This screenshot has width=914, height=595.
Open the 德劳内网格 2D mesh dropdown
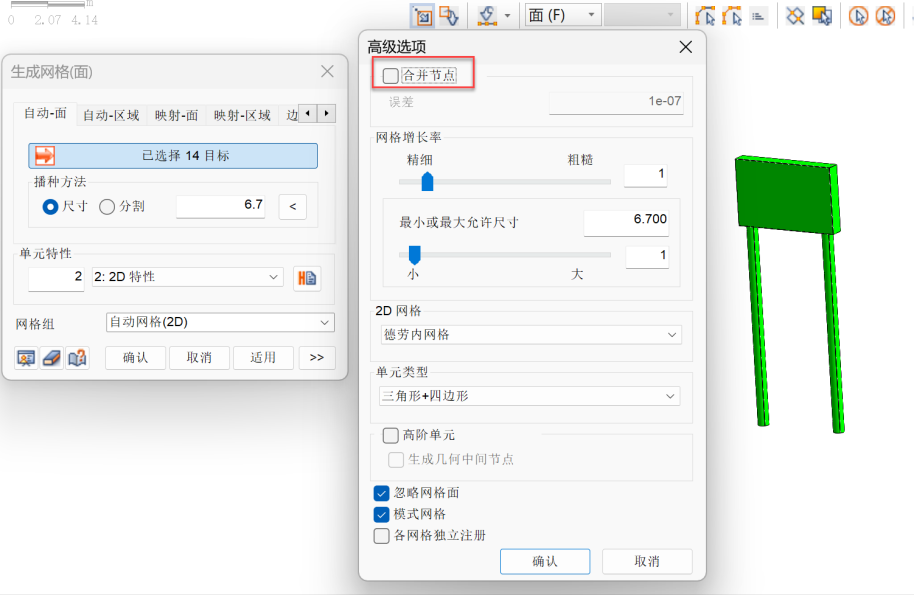click(x=531, y=335)
